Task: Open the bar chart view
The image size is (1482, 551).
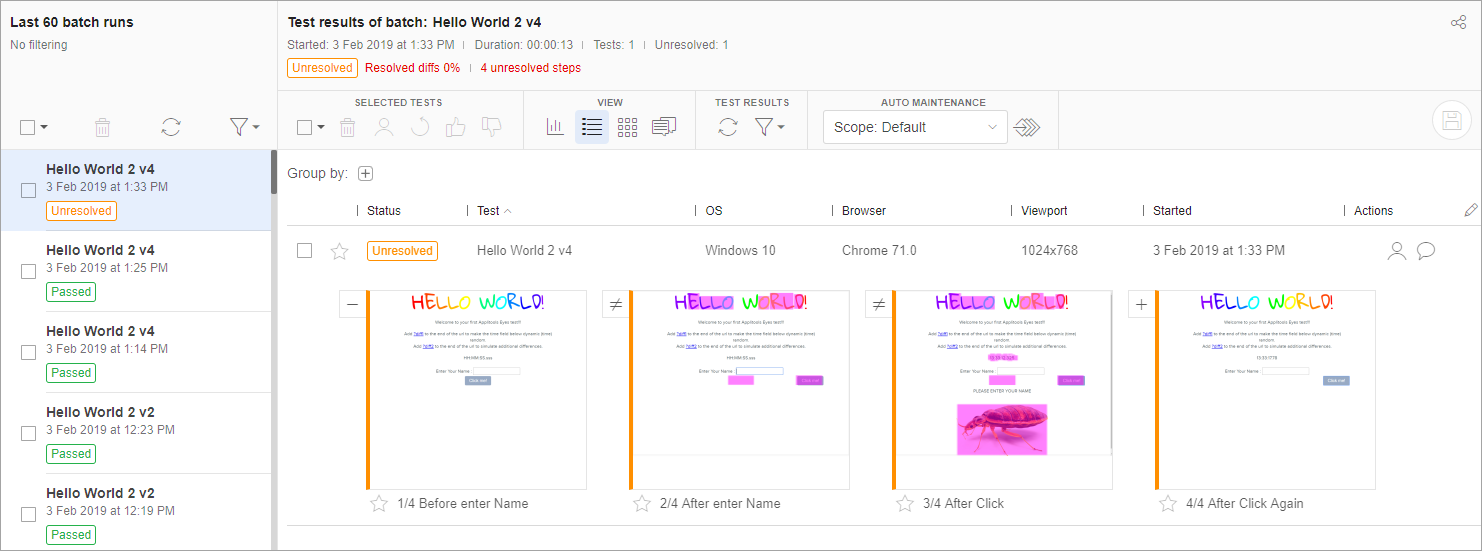Action: click(x=555, y=127)
